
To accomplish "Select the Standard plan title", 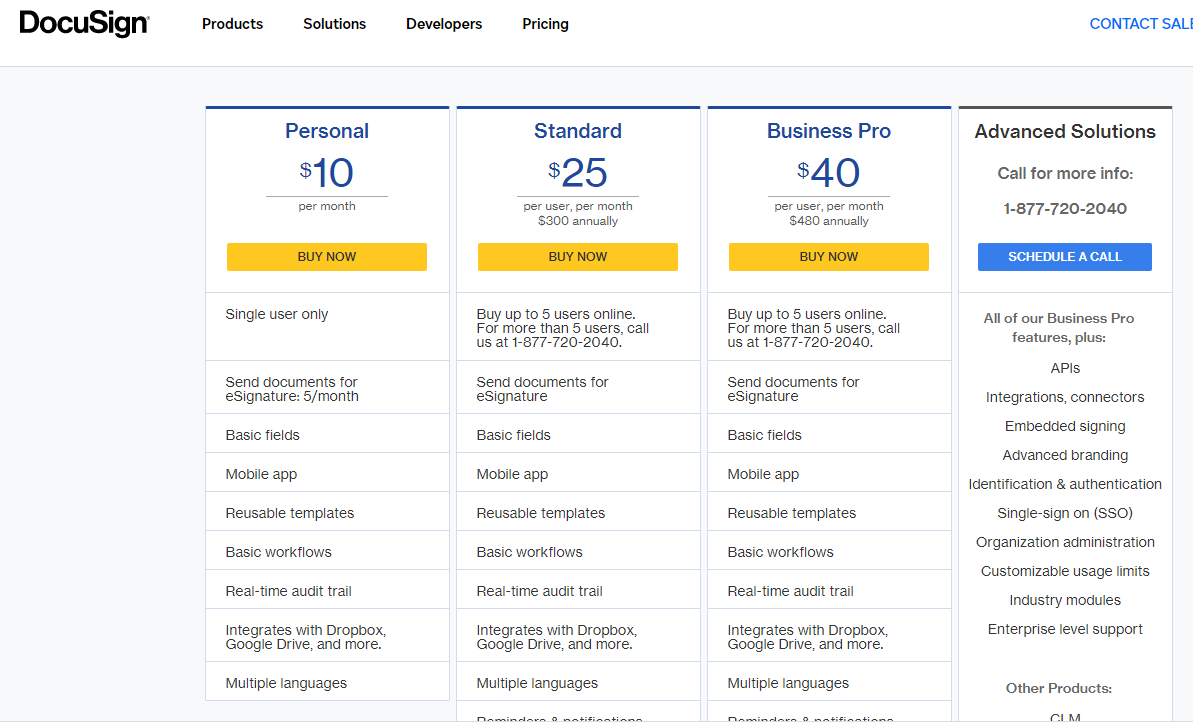I will pyautogui.click(x=578, y=131).
